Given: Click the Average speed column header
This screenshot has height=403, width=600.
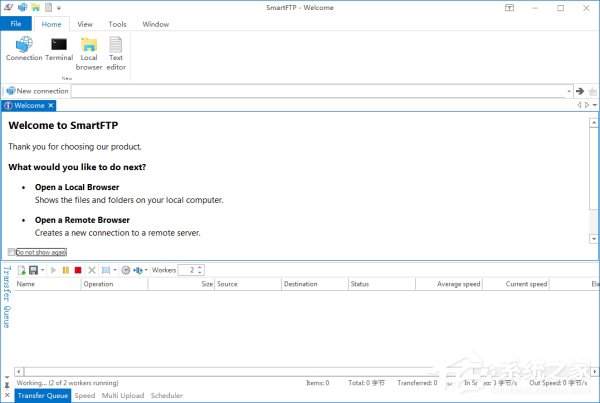Looking at the screenshot, I should pos(449,284).
